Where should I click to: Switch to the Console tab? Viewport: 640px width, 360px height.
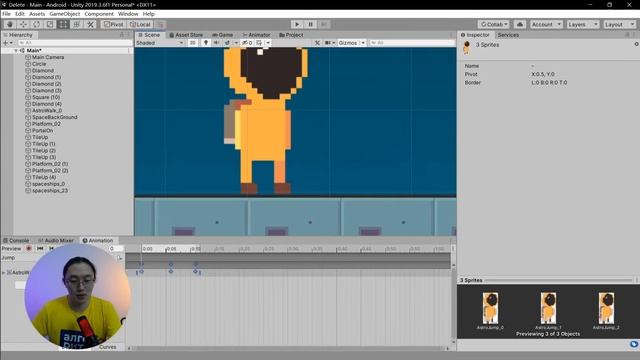(x=16, y=240)
